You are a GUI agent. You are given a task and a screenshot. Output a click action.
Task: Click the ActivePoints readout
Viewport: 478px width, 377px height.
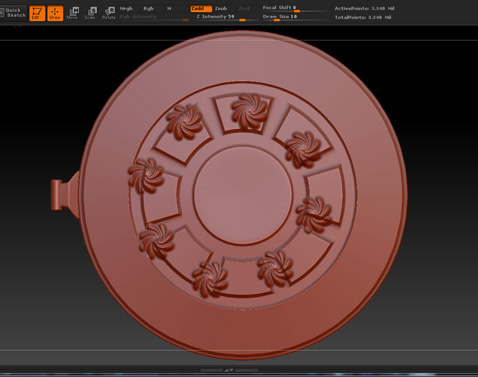364,9
